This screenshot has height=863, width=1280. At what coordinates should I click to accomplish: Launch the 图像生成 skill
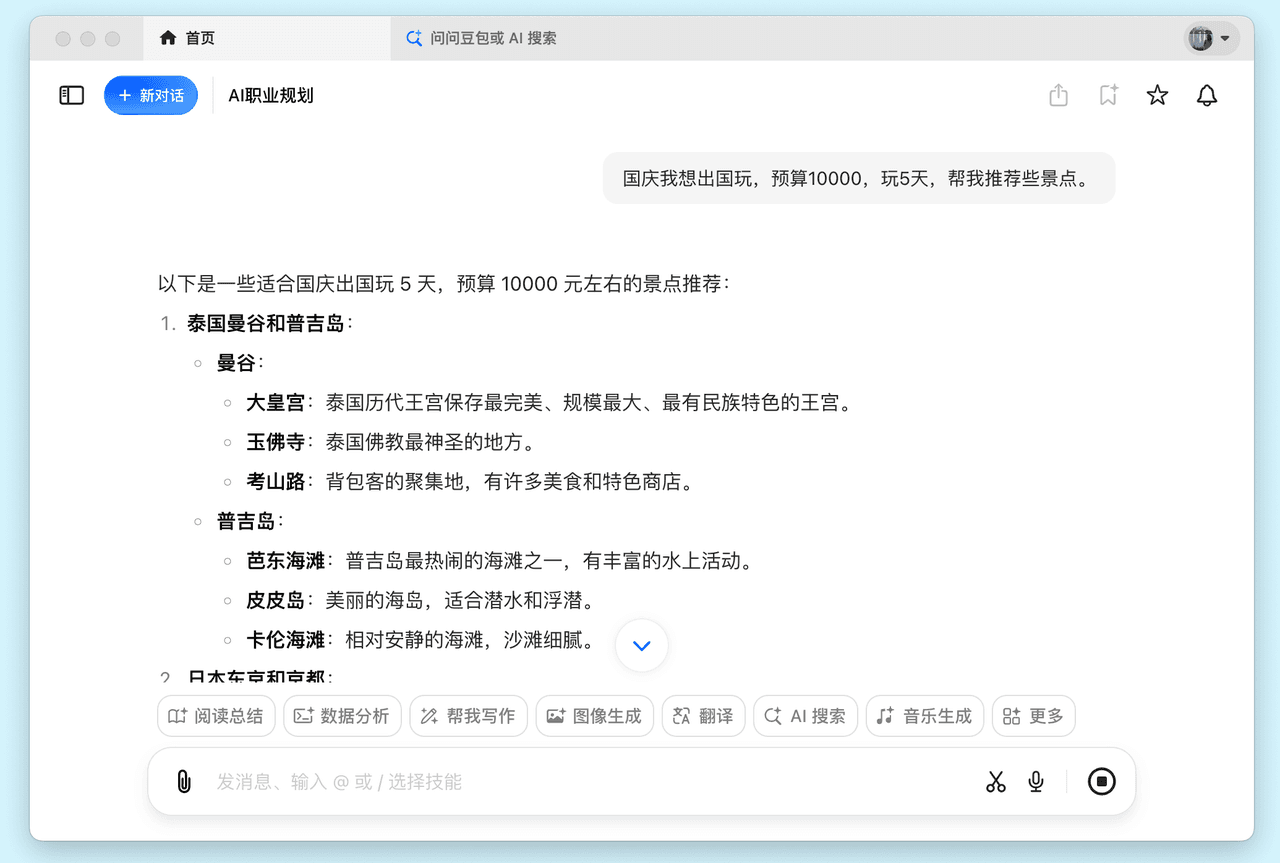click(x=594, y=716)
